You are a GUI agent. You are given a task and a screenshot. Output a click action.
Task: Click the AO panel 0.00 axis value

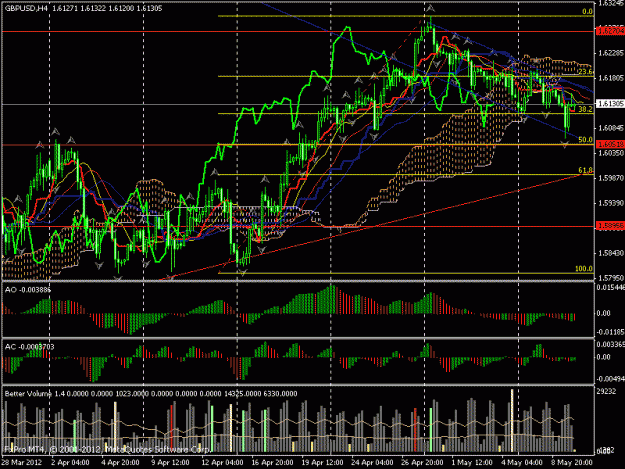604,313
